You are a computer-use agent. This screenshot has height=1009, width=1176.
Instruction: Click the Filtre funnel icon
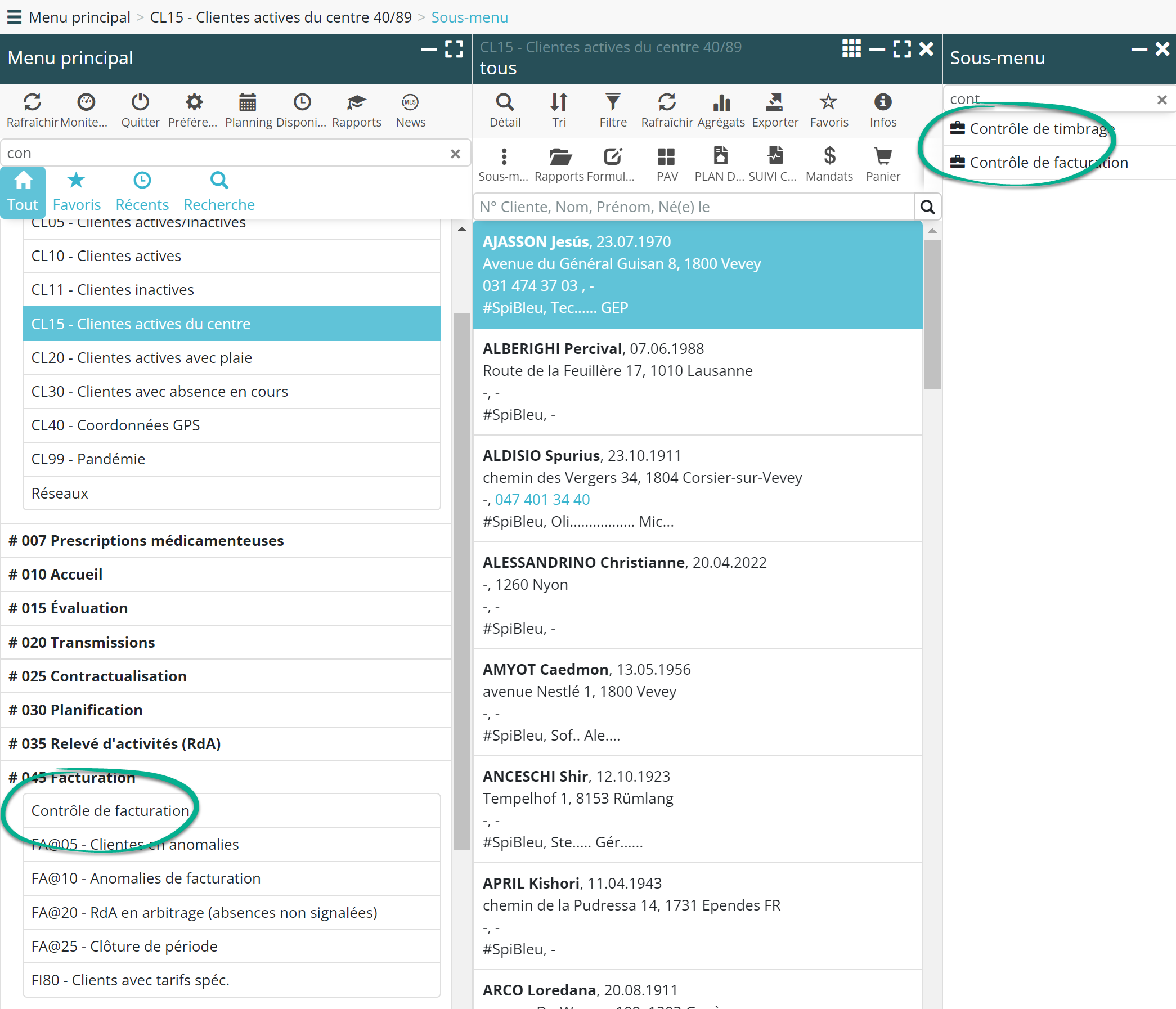[x=612, y=102]
